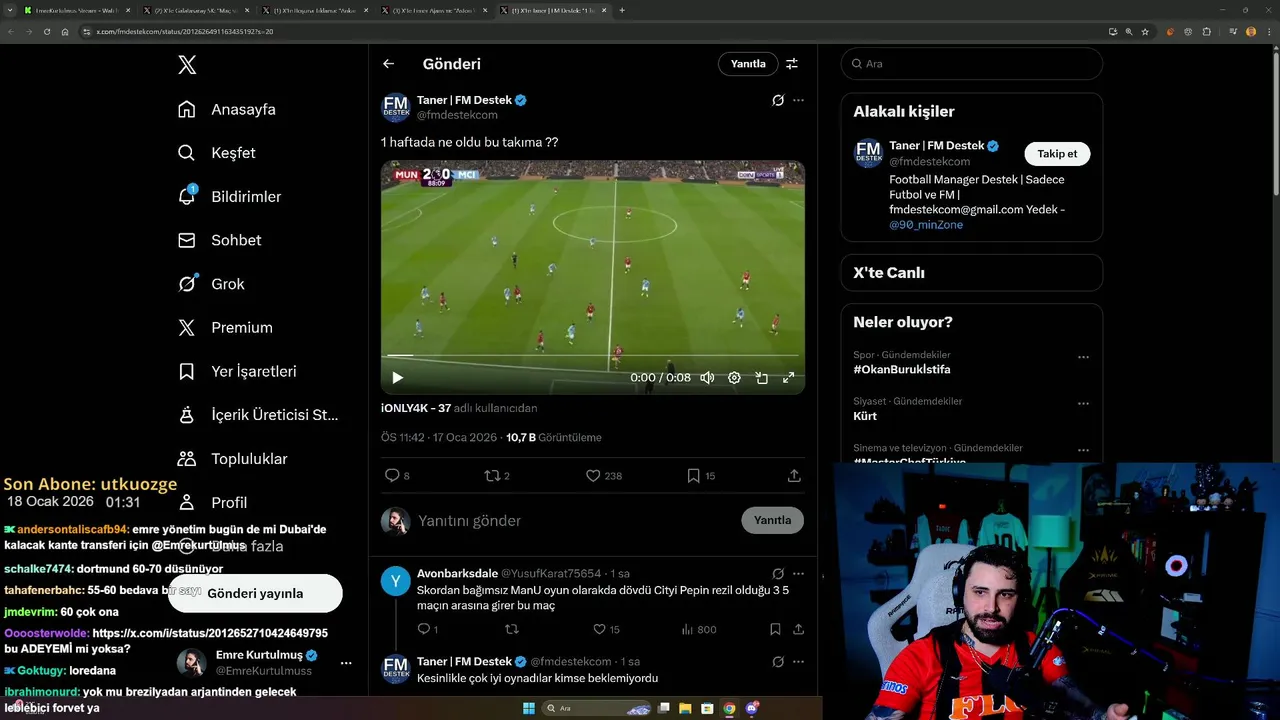The height and width of the screenshot is (720, 1280).
Task: Open Taner | FM Destek author avatar
Action: click(396, 107)
